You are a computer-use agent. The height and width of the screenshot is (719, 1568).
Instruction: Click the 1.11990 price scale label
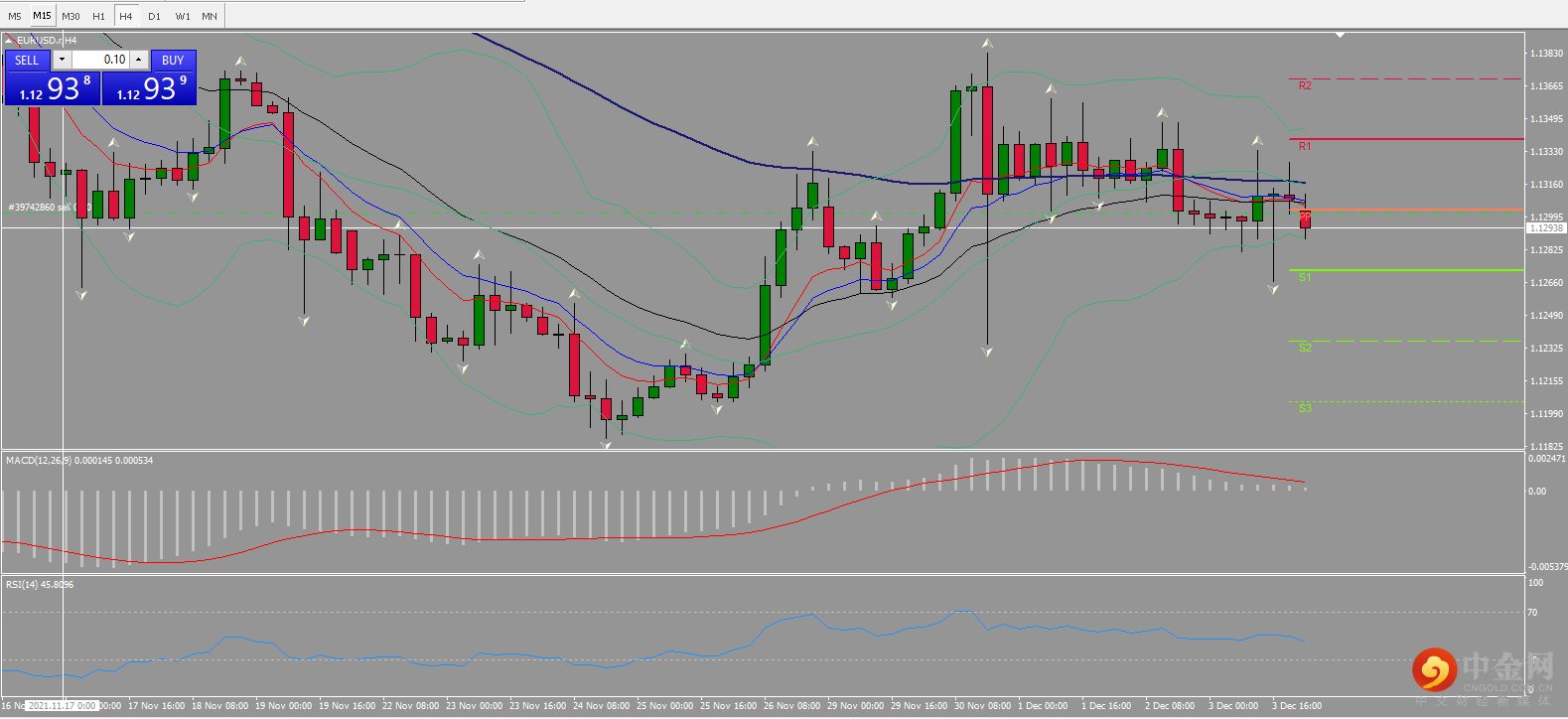click(x=1546, y=414)
